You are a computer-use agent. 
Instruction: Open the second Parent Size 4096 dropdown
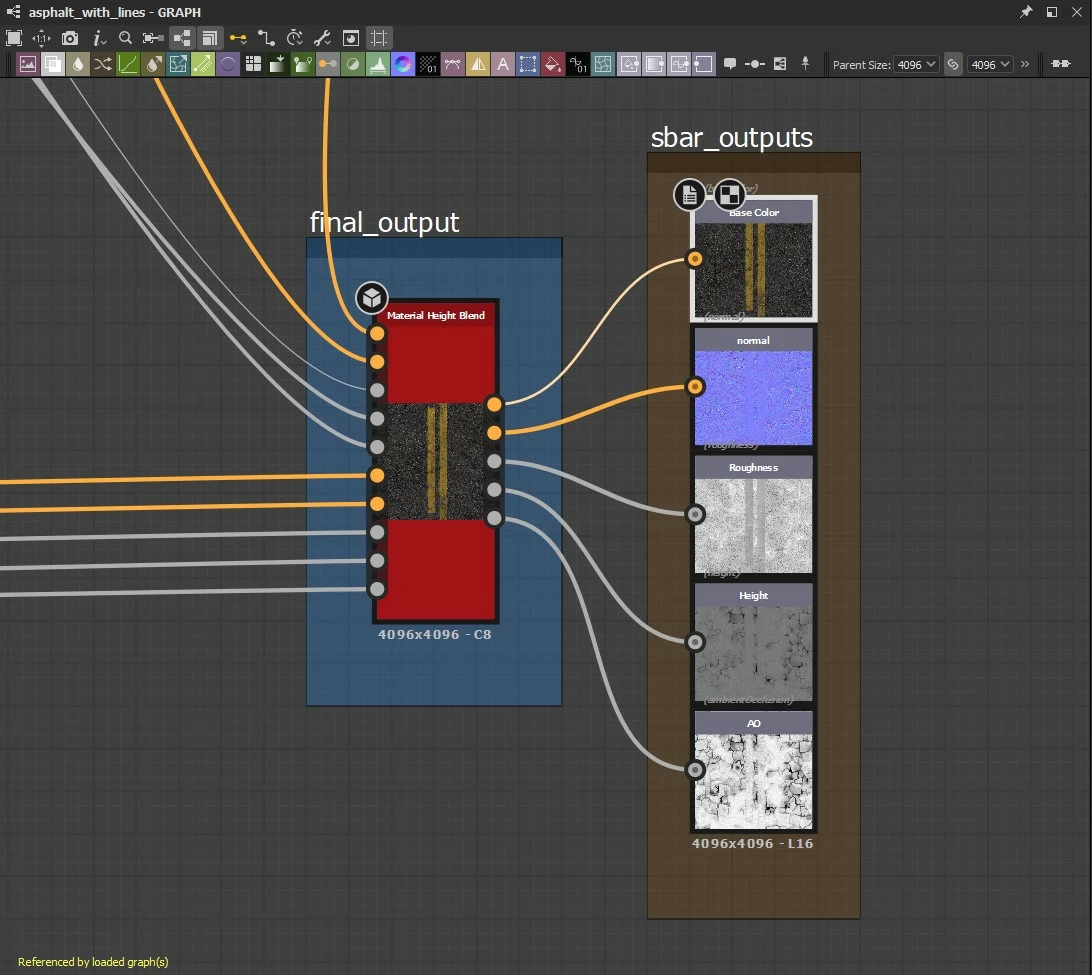point(990,64)
